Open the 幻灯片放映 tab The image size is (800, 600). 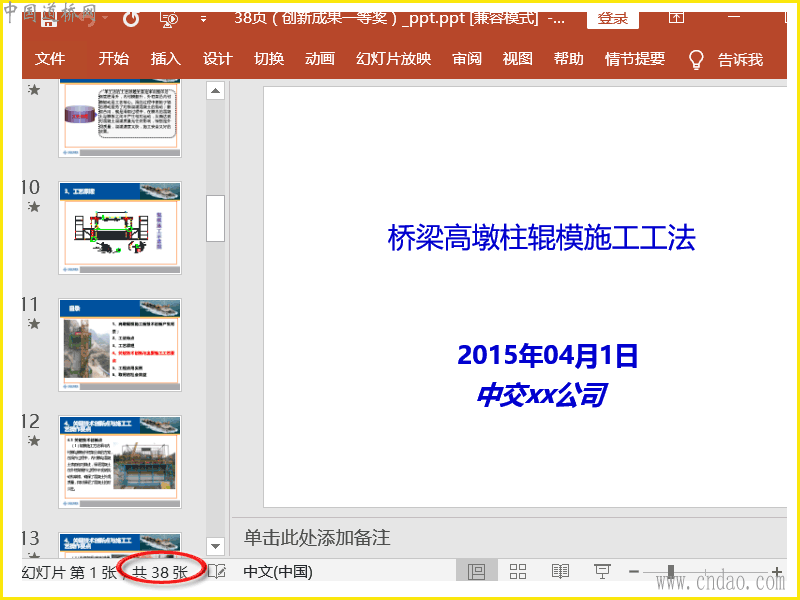click(393, 59)
